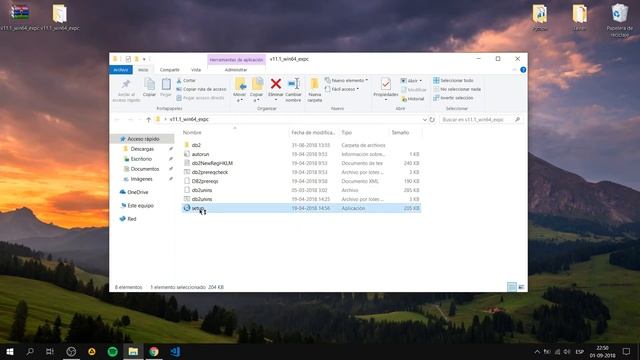Switch to large icons view in the status bar
The width and height of the screenshot is (640, 360).
click(521, 287)
